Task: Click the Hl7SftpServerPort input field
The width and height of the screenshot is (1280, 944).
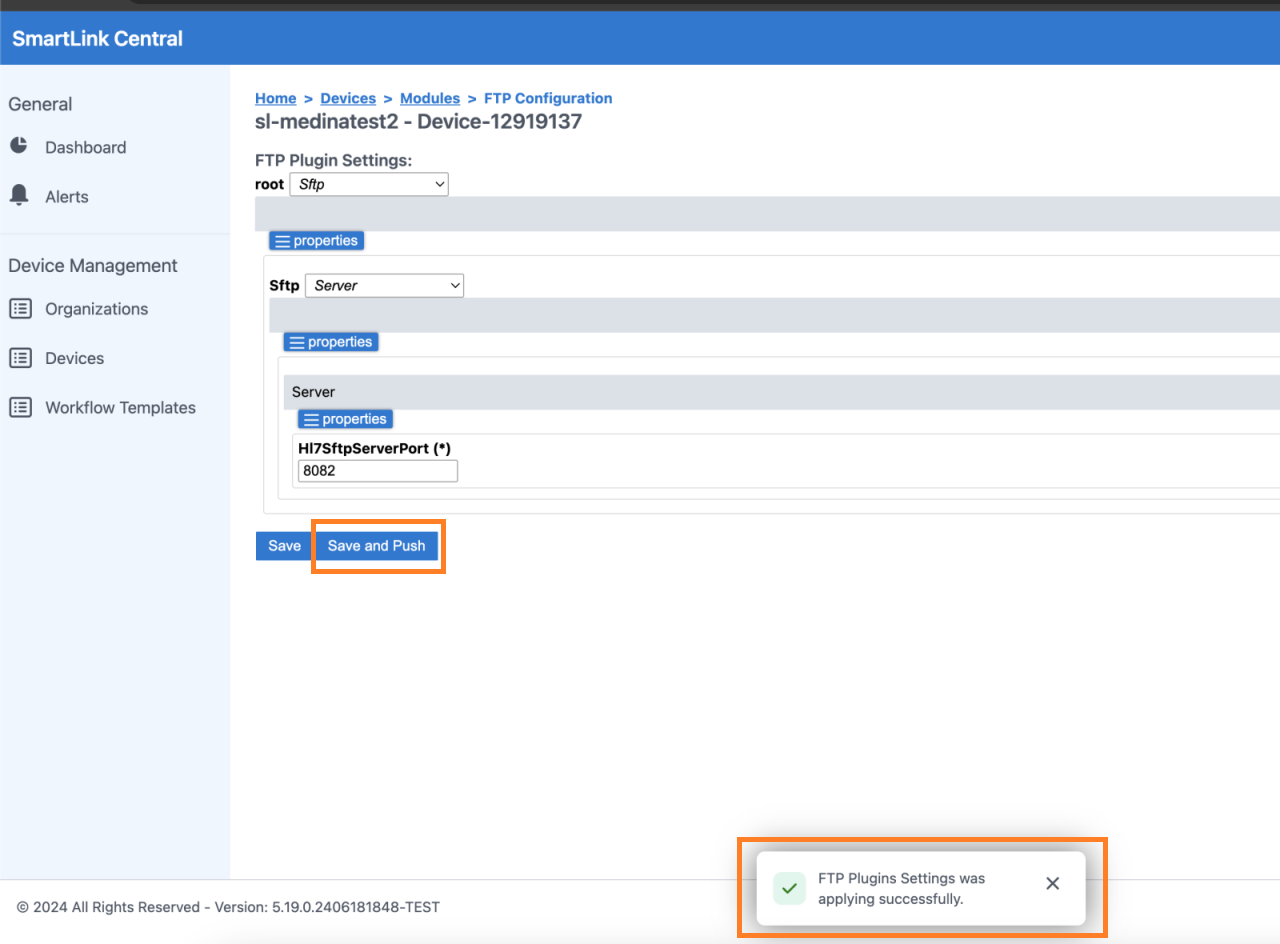Action: coord(377,471)
